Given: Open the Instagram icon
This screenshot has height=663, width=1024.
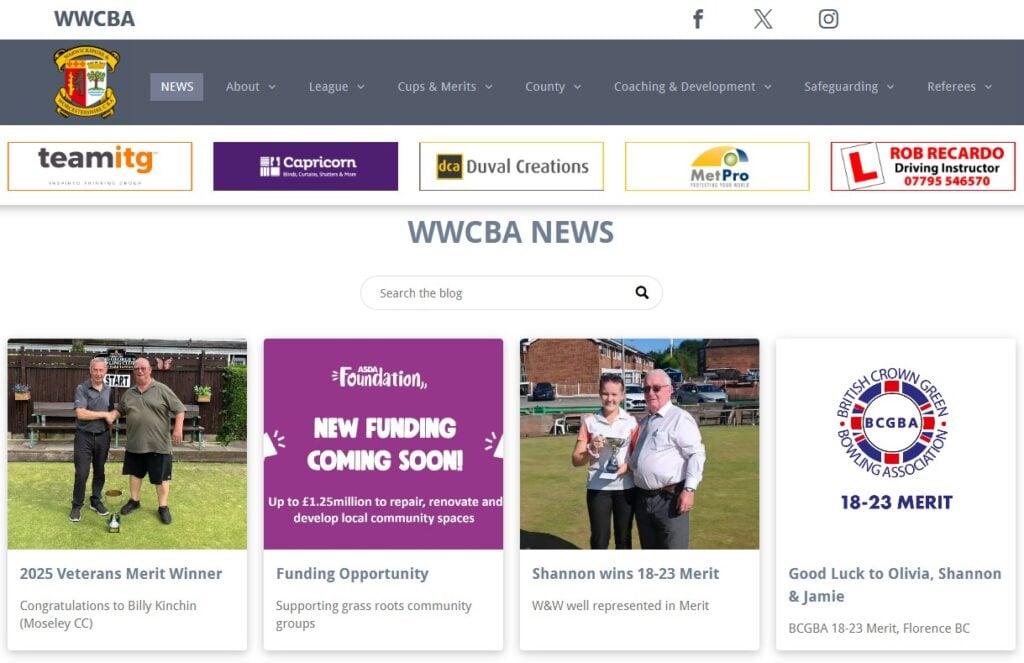Looking at the screenshot, I should [x=828, y=19].
